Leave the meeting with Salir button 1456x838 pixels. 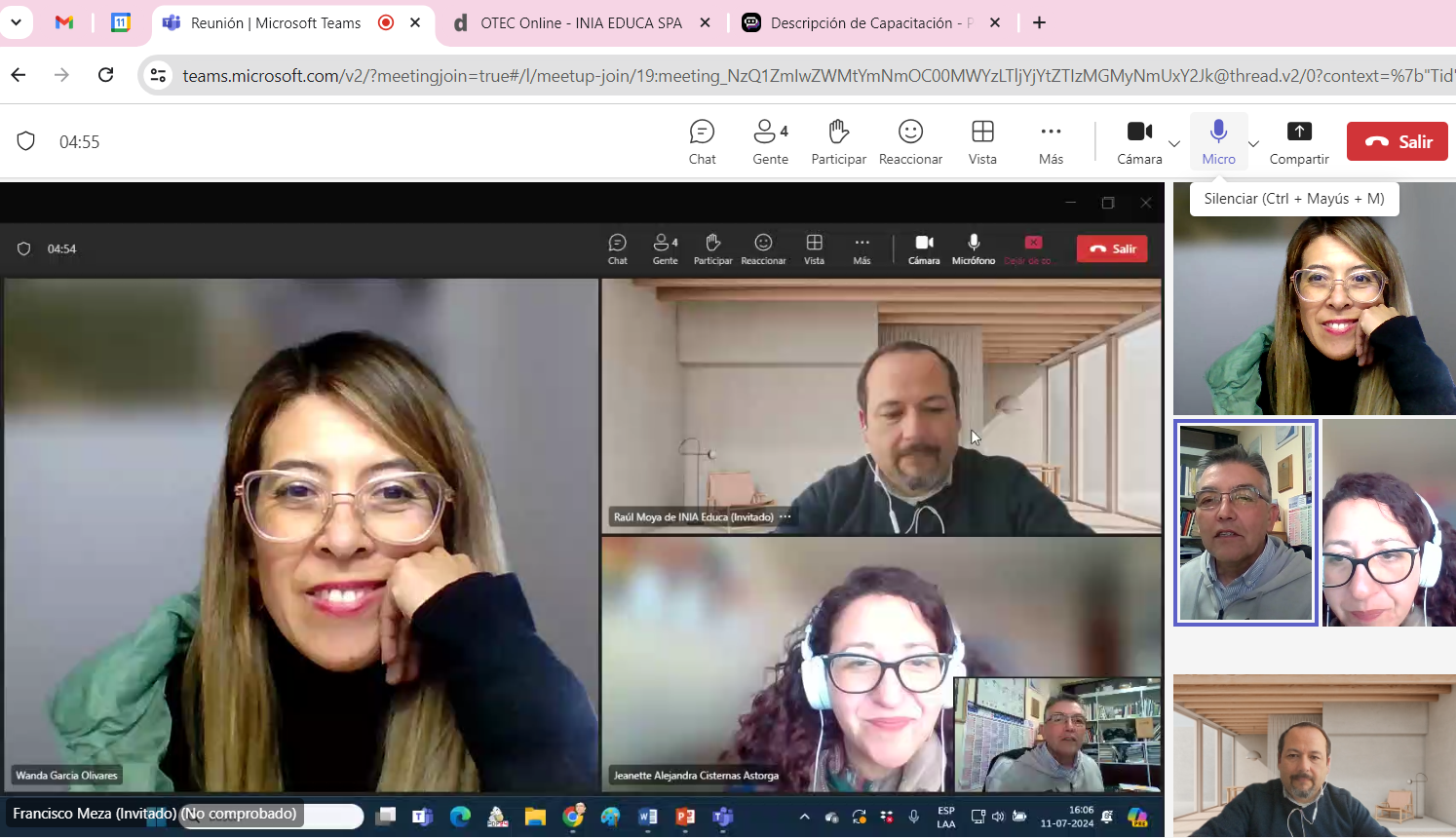tap(1397, 141)
